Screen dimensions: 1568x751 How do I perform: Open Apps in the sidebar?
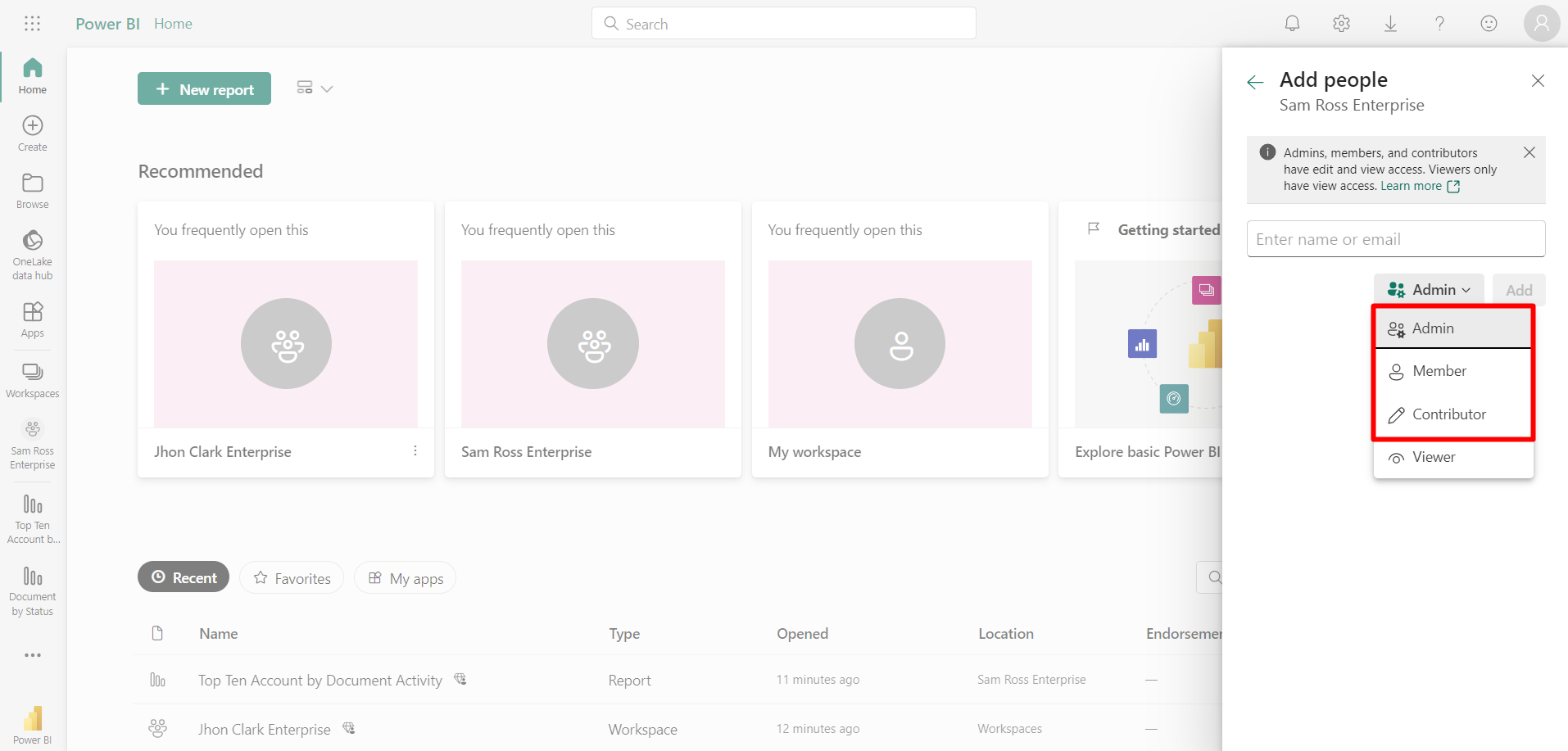coord(33,319)
